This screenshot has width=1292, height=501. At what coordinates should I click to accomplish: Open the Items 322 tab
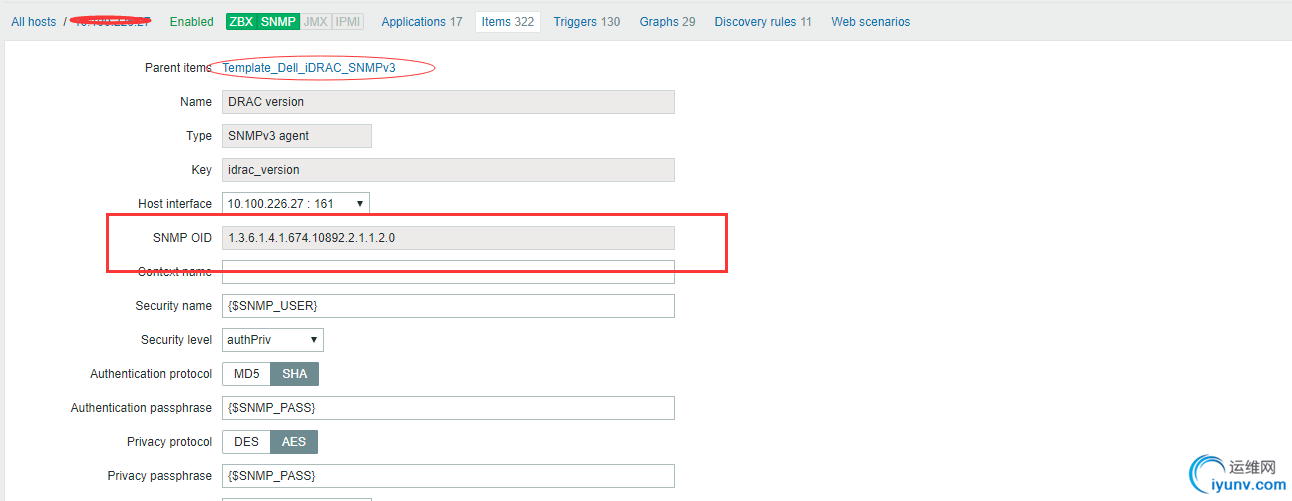pyautogui.click(x=508, y=22)
